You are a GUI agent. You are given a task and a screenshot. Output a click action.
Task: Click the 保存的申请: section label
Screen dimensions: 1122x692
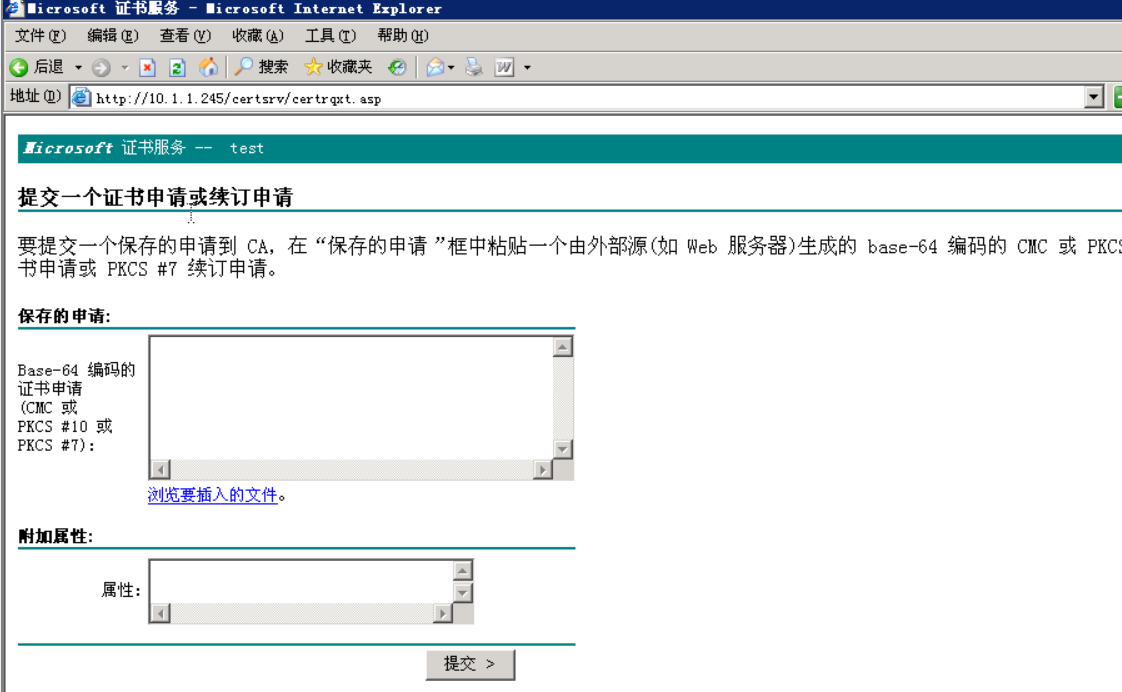64,316
